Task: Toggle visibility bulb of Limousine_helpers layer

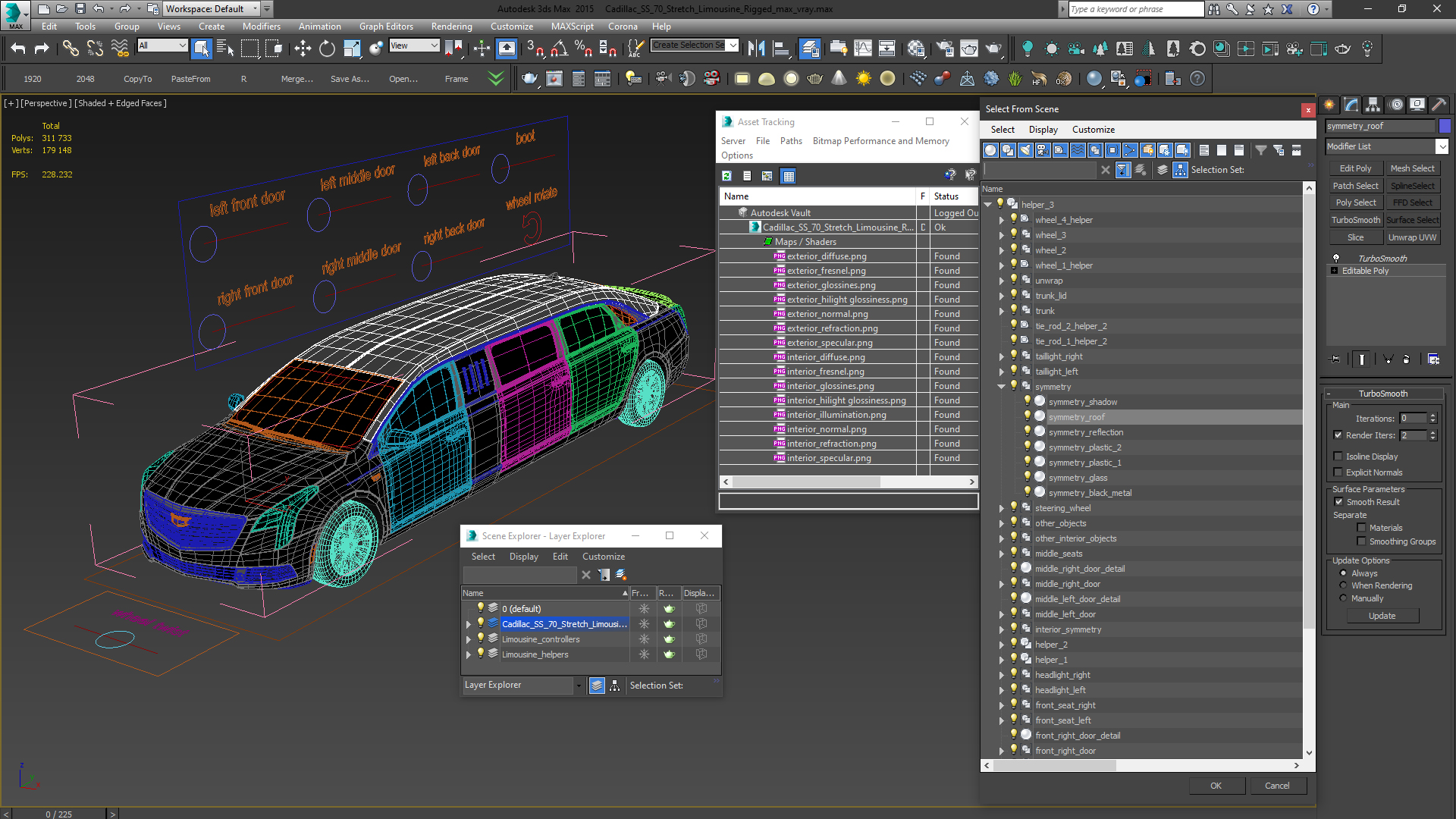Action: point(481,654)
